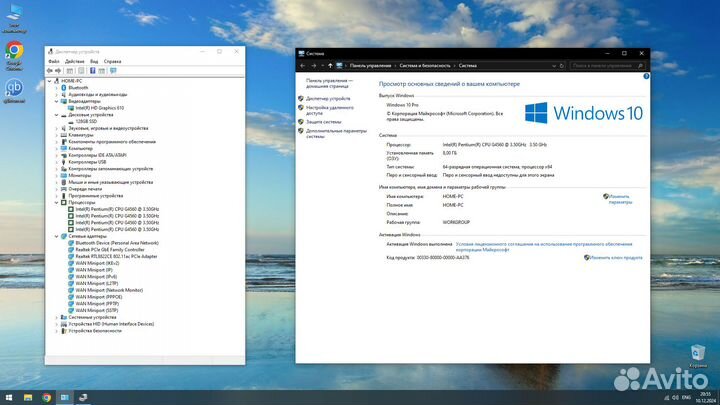Click the Windows Start button
720x405 pixels.
tap(7, 397)
